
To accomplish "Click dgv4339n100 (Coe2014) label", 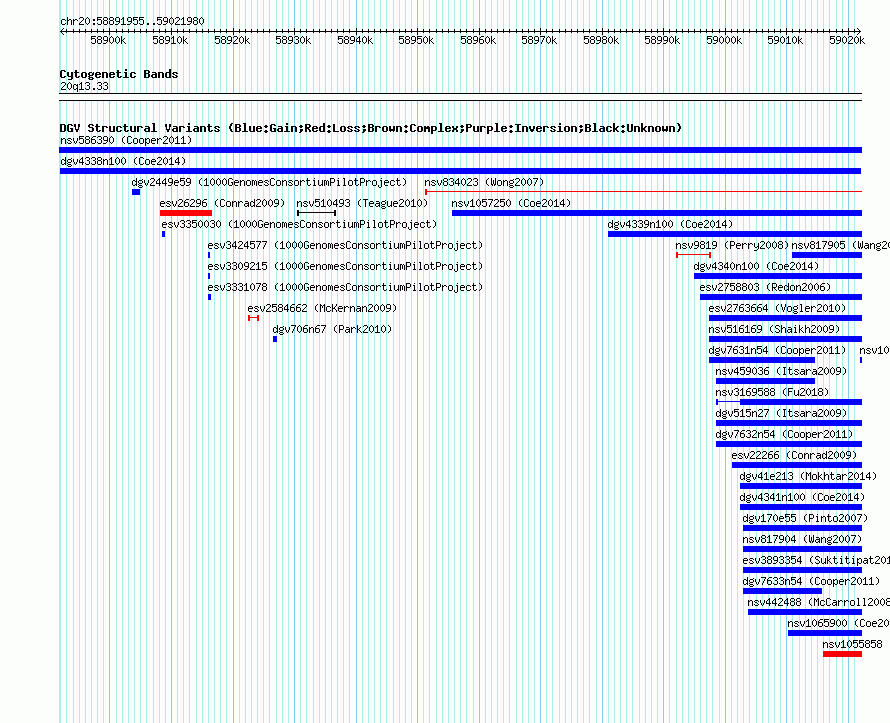I will [670, 224].
